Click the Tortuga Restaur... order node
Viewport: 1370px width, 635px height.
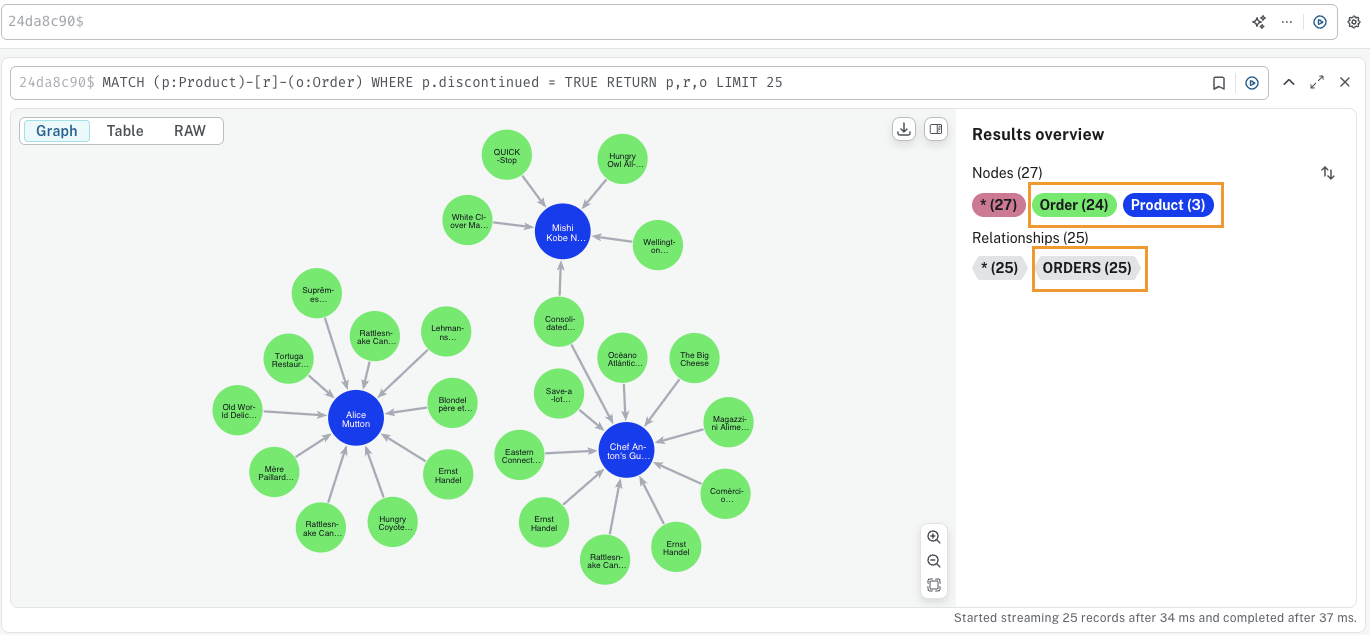[x=290, y=360]
